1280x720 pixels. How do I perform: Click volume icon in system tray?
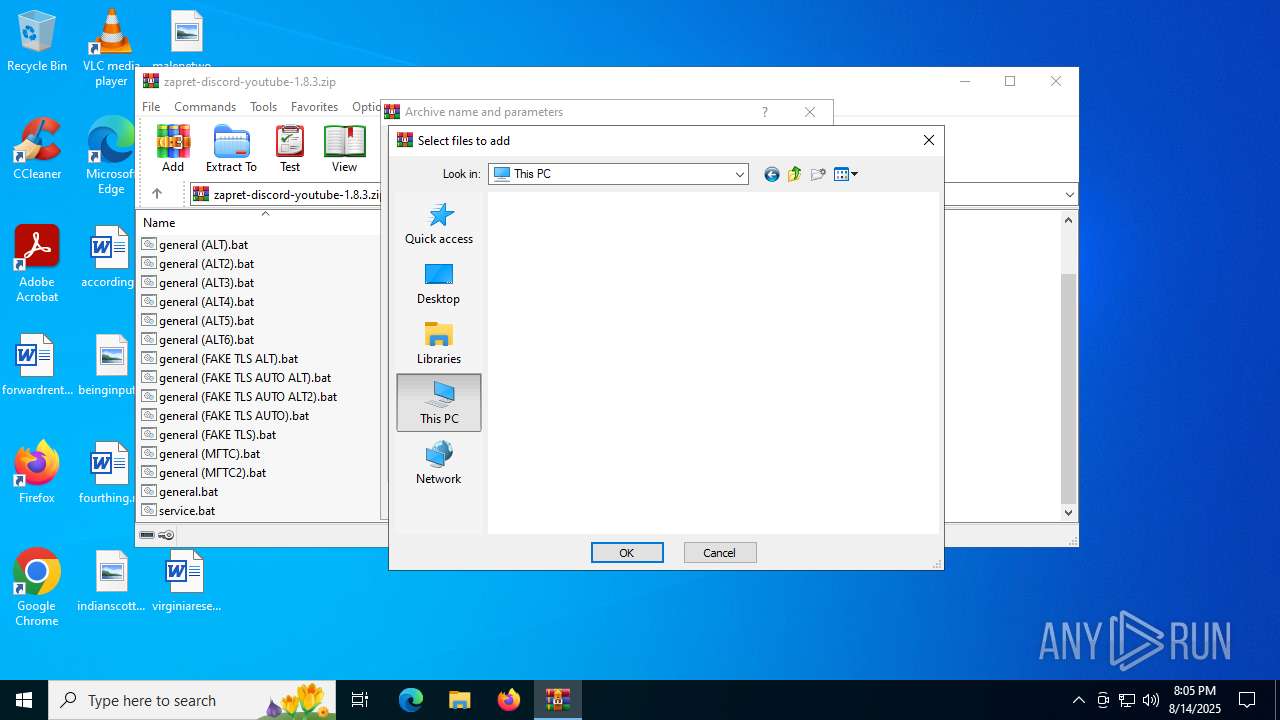1151,700
